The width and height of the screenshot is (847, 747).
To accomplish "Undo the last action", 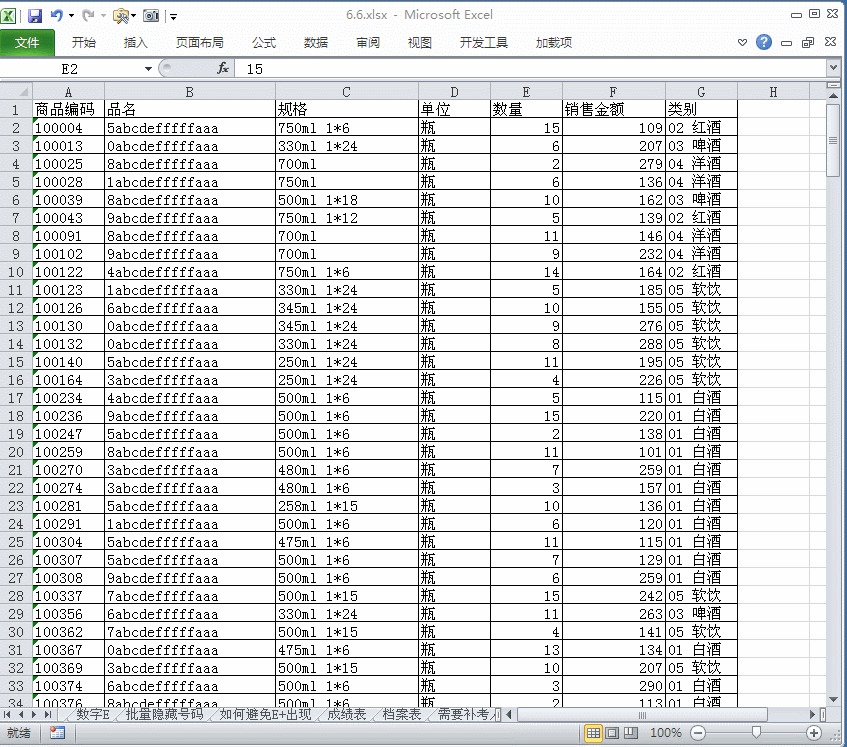I will (56, 16).
